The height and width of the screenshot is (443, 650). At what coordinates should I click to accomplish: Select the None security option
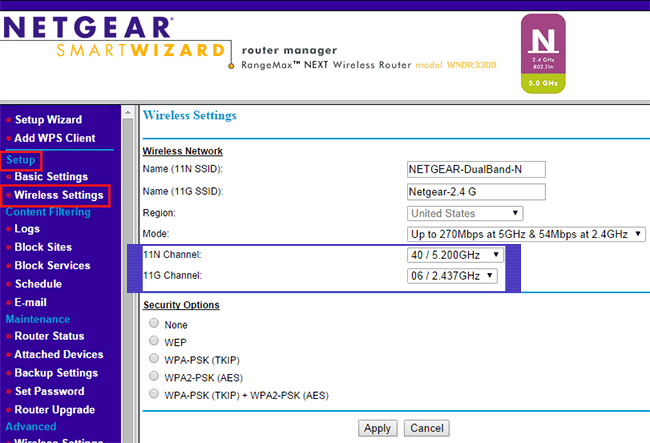(x=154, y=323)
